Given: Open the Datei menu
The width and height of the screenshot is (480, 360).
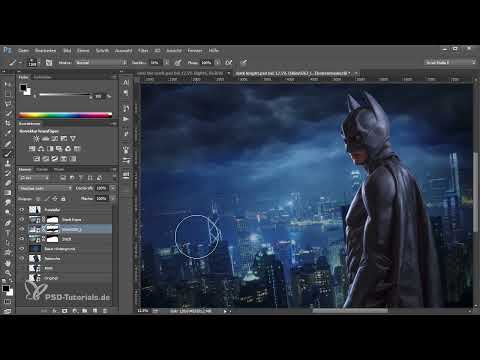Looking at the screenshot, I should click(23, 50).
